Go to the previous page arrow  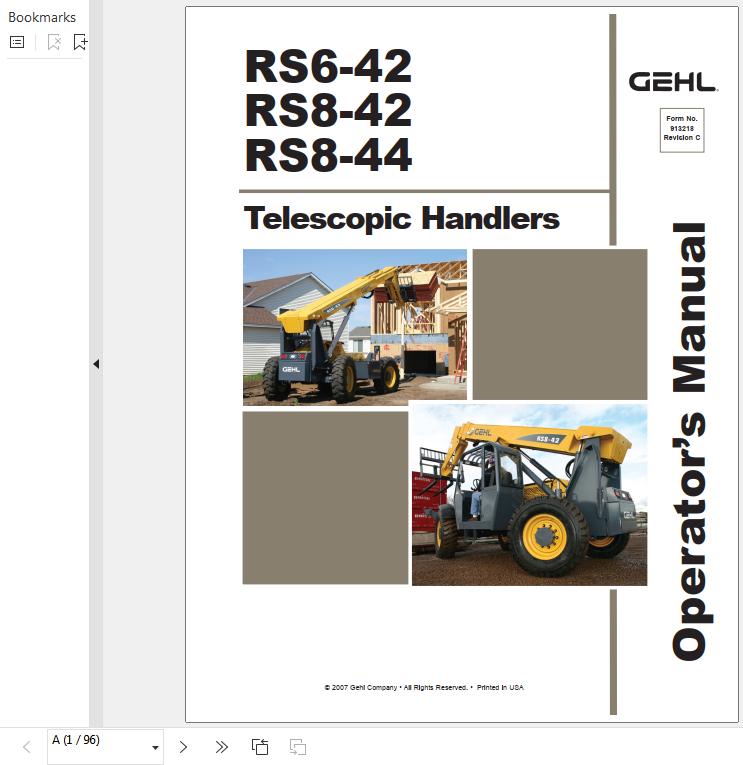27,747
